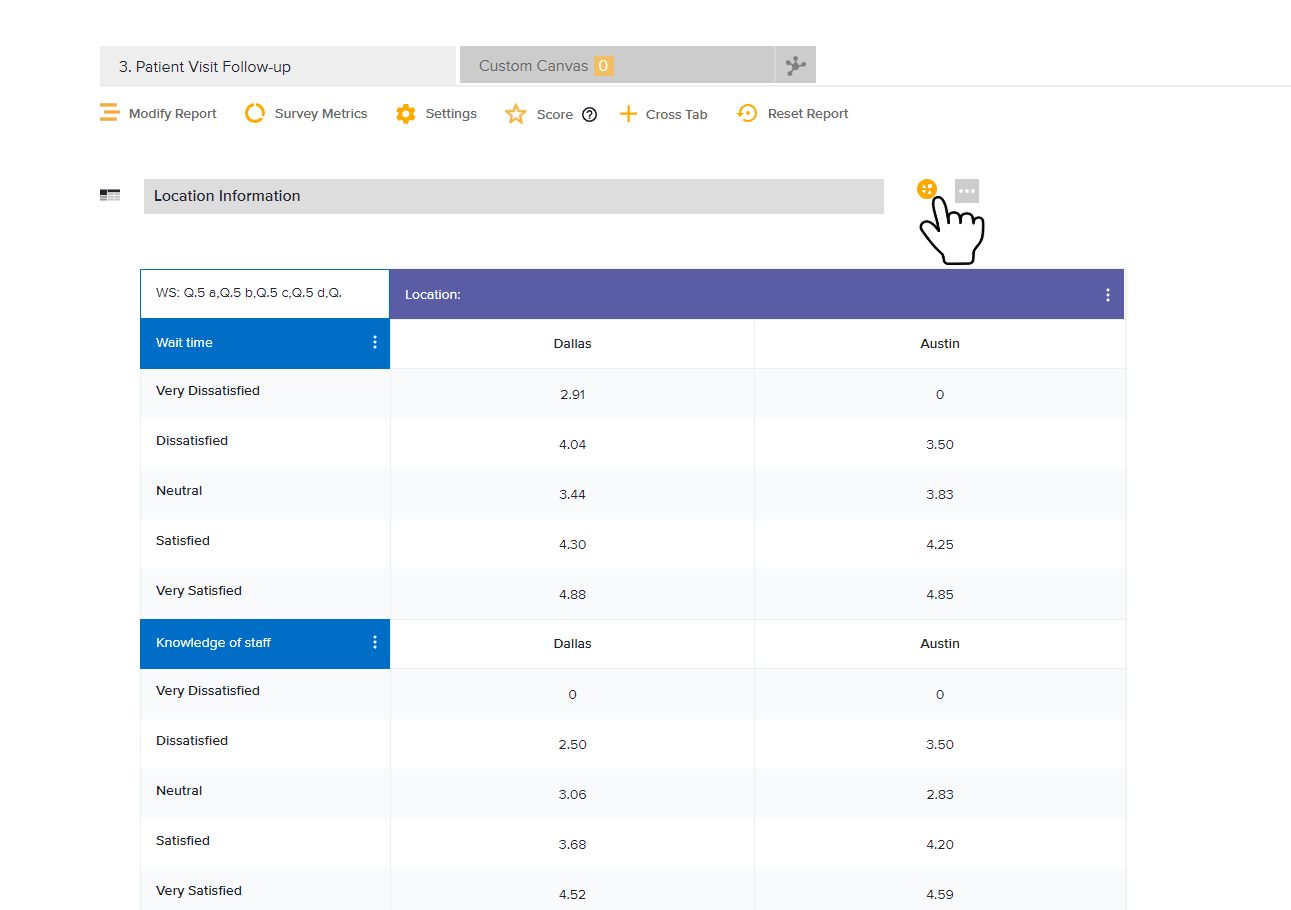This screenshot has width=1291, height=910.
Task: Click the table icon beside Location Information
Action: point(110,196)
